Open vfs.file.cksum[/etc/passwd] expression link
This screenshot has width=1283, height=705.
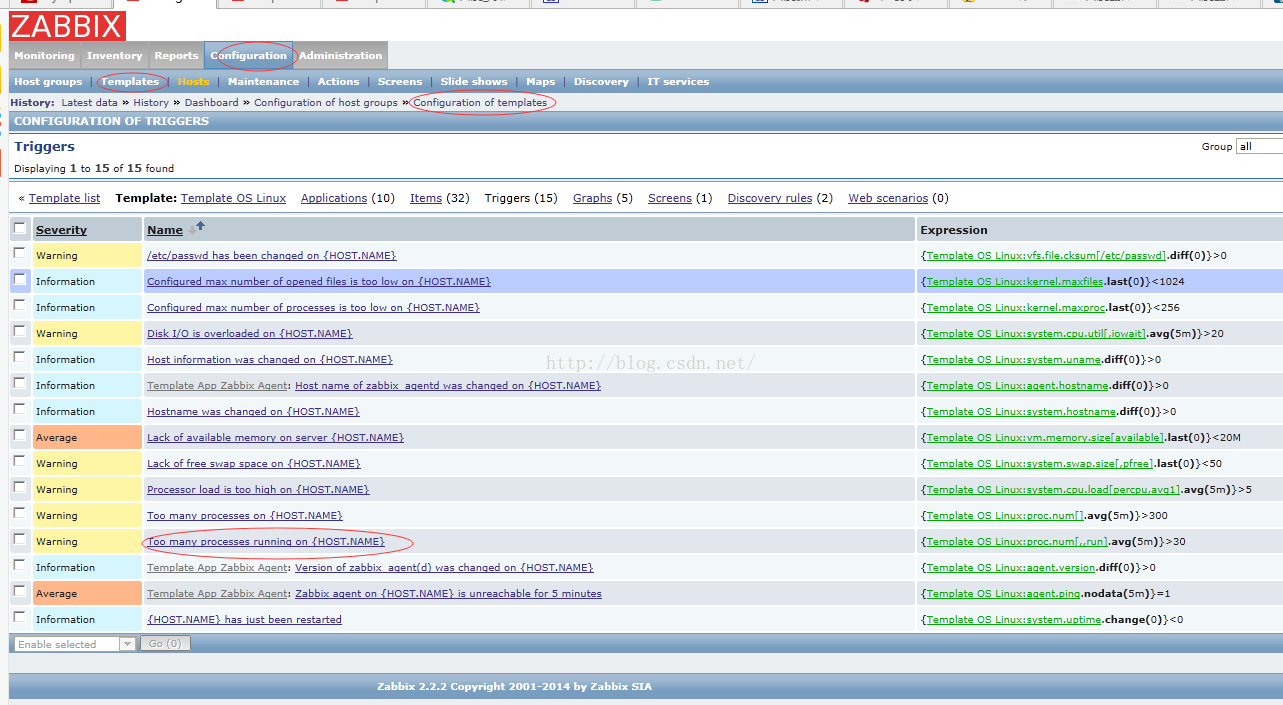(x=1046, y=256)
